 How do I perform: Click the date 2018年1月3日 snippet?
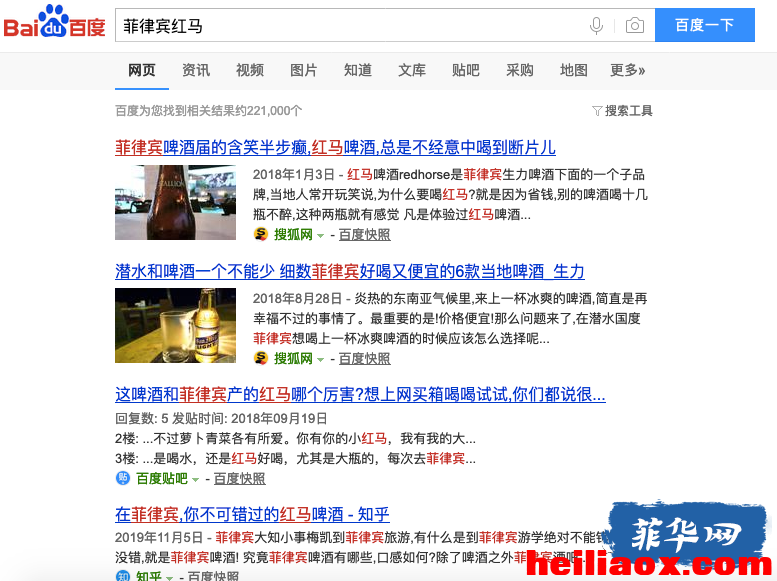294,174
